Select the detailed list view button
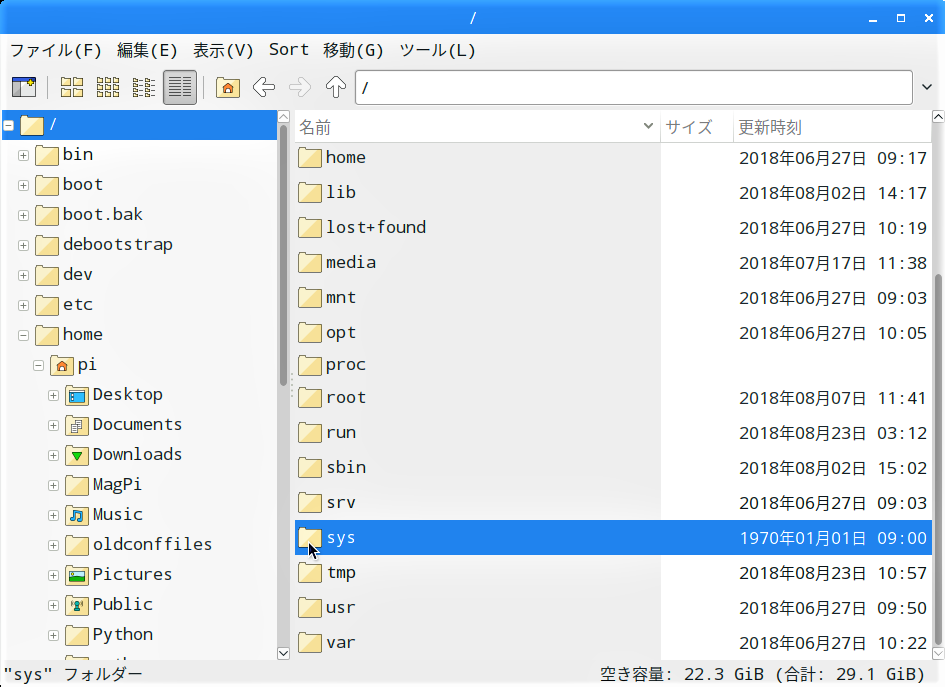Viewport: 945px width, 687px height. point(180,87)
